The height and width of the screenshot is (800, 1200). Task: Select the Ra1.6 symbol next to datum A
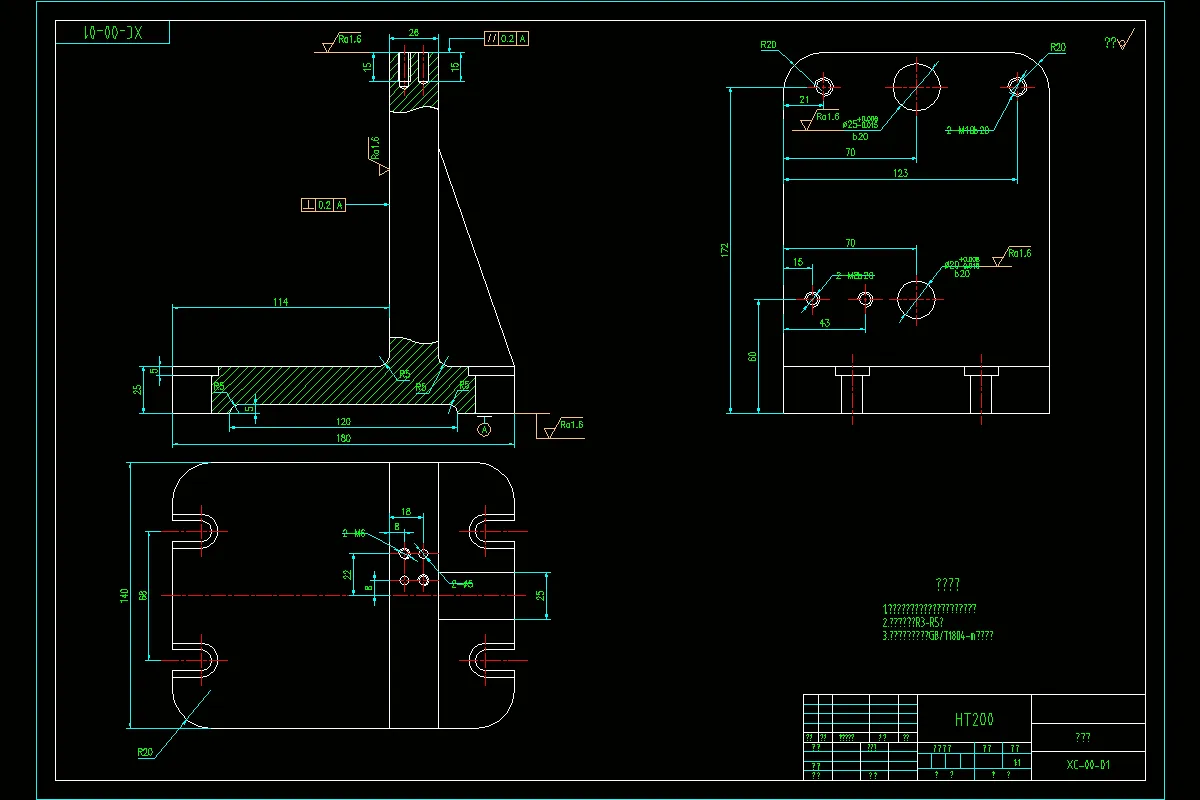[562, 427]
